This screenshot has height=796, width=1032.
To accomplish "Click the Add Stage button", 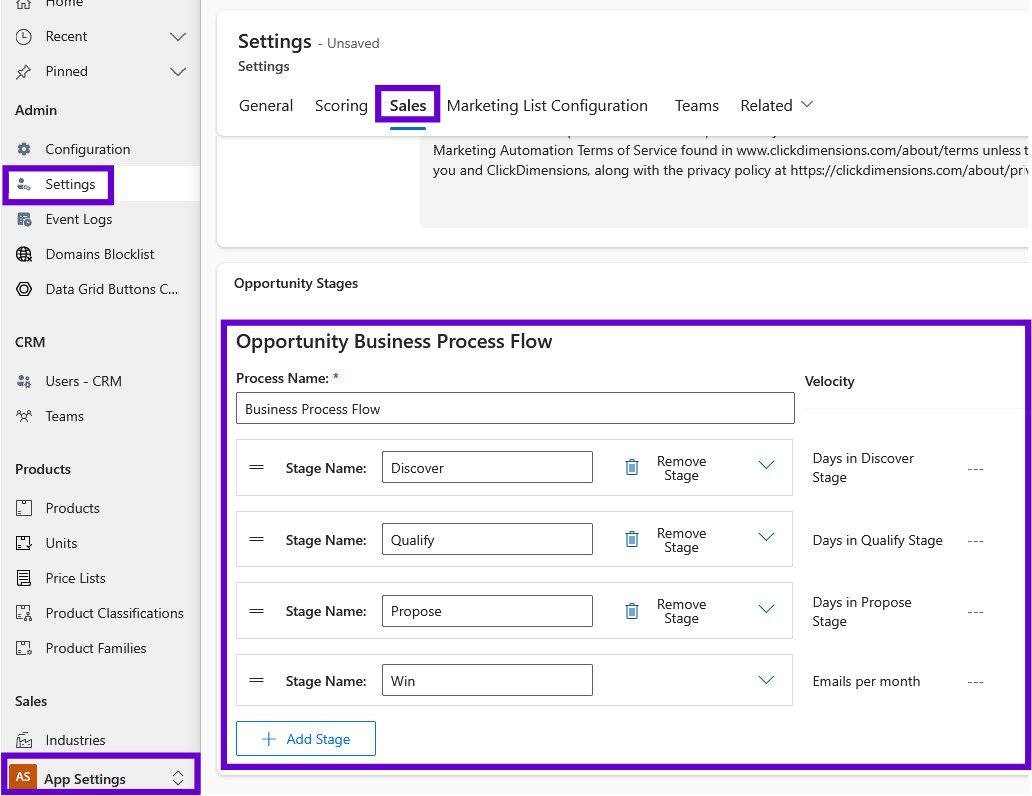I will point(306,739).
